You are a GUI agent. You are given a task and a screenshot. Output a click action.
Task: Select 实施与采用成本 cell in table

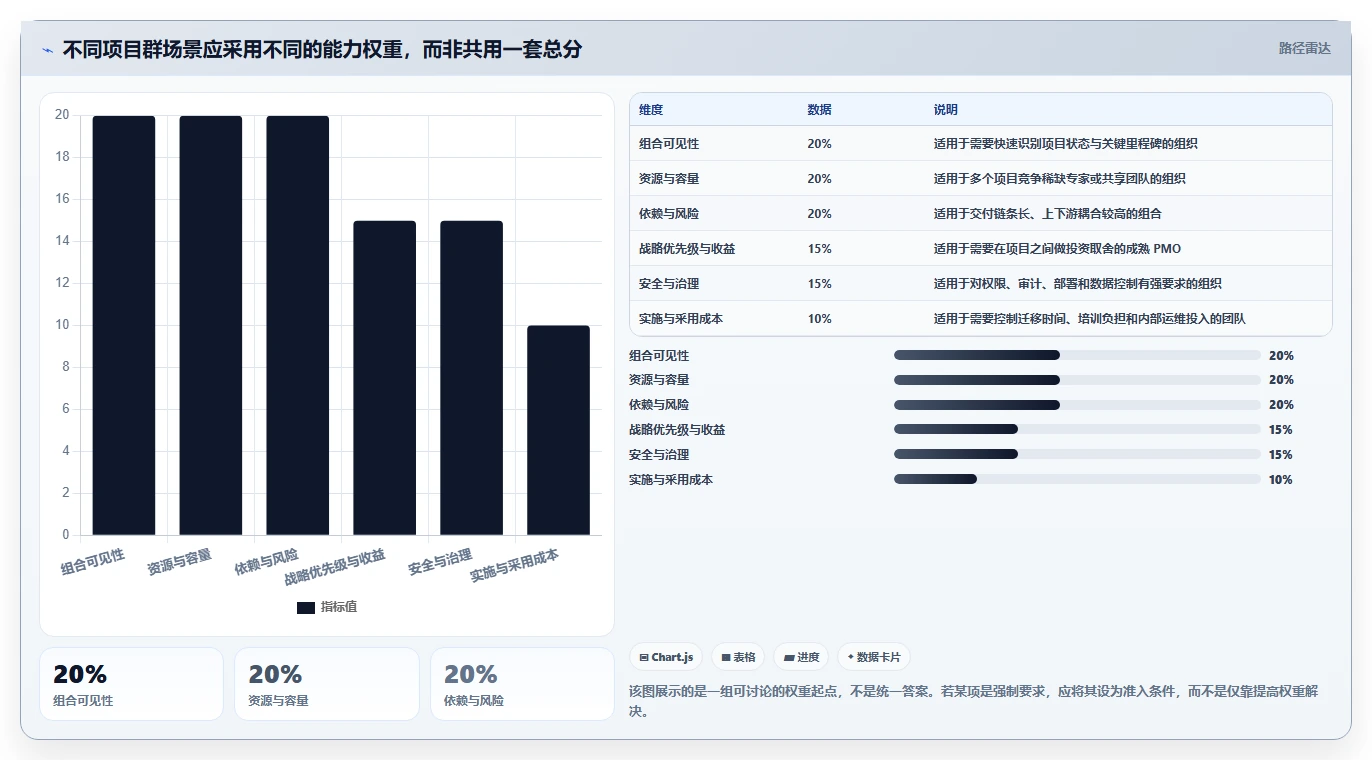pyautogui.click(x=681, y=319)
